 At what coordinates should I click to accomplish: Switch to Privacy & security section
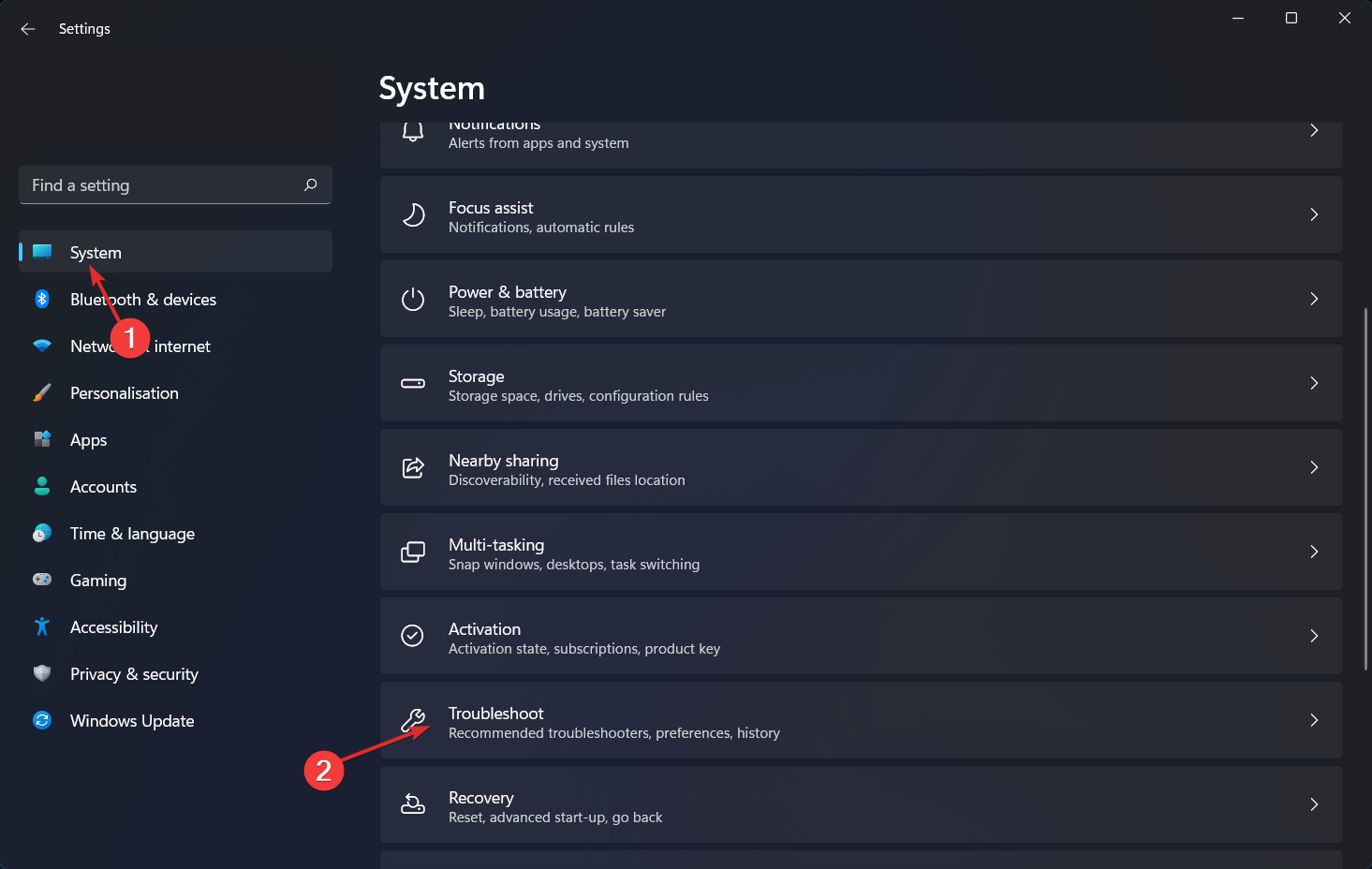175,673
